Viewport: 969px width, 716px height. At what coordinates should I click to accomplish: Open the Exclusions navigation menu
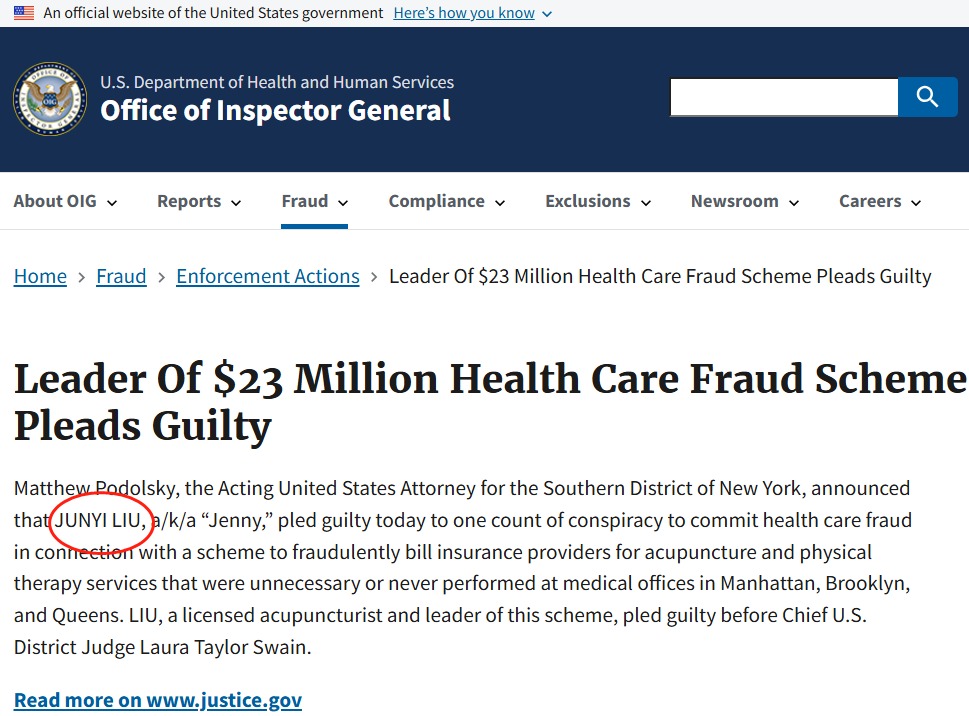(598, 201)
